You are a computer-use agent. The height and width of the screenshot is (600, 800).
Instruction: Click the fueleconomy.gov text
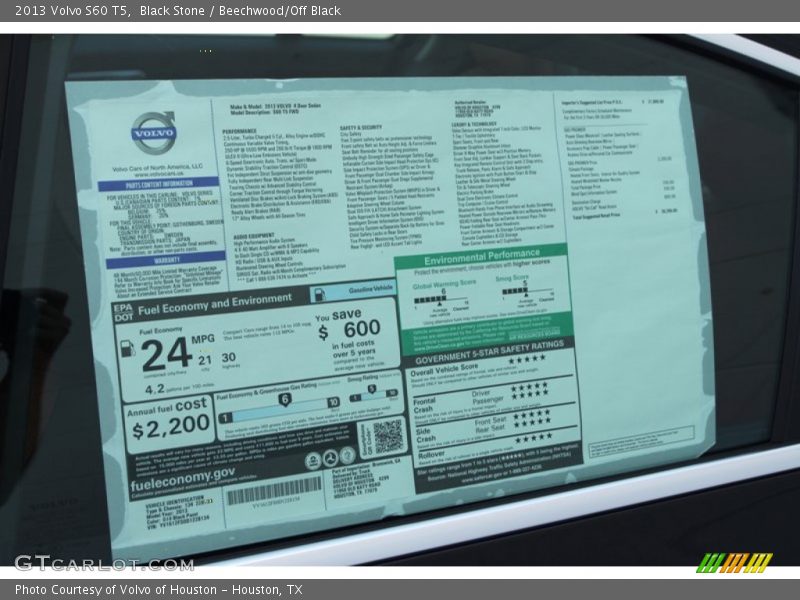(x=183, y=478)
